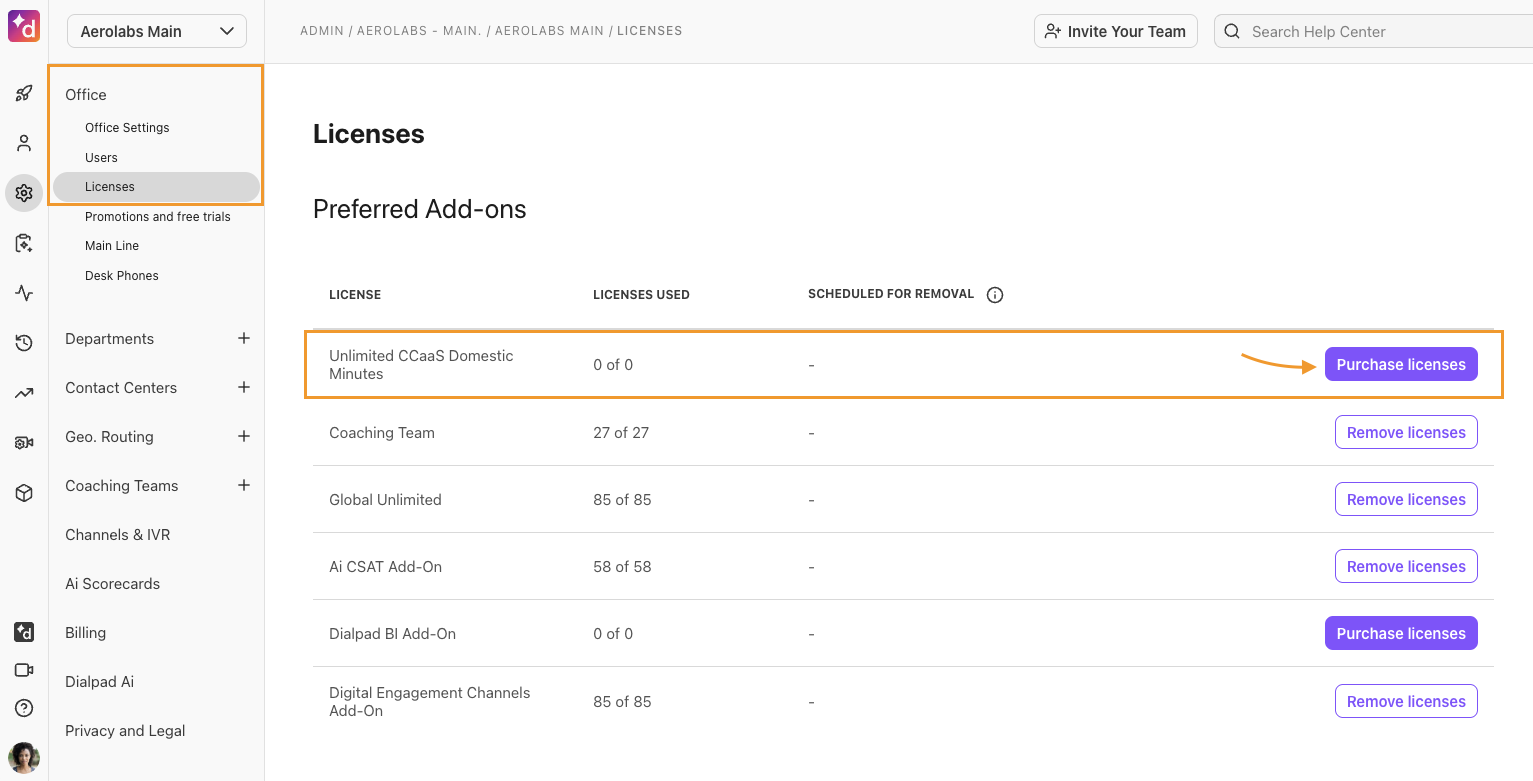This screenshot has width=1533, height=781.
Task: Focus the Search Help Center field
Action: 1373,31
